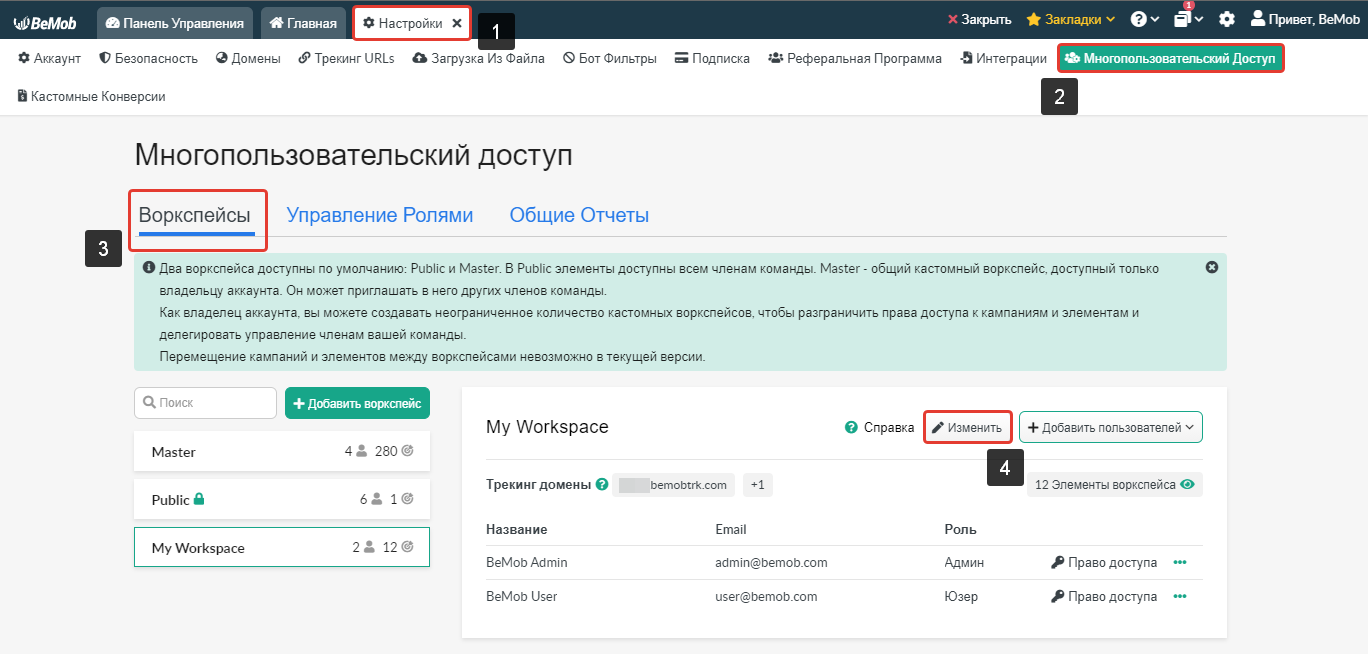Open the Безопасность section
The width and height of the screenshot is (1368, 654).
pyautogui.click(x=148, y=58)
